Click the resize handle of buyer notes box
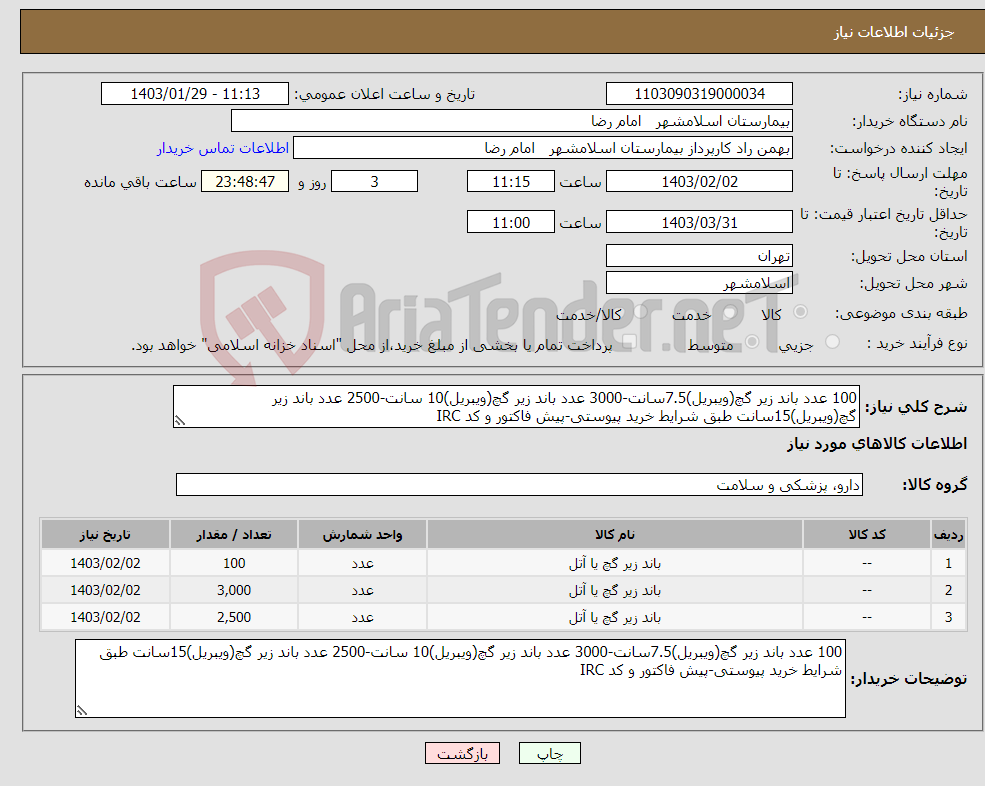 [x=82, y=711]
